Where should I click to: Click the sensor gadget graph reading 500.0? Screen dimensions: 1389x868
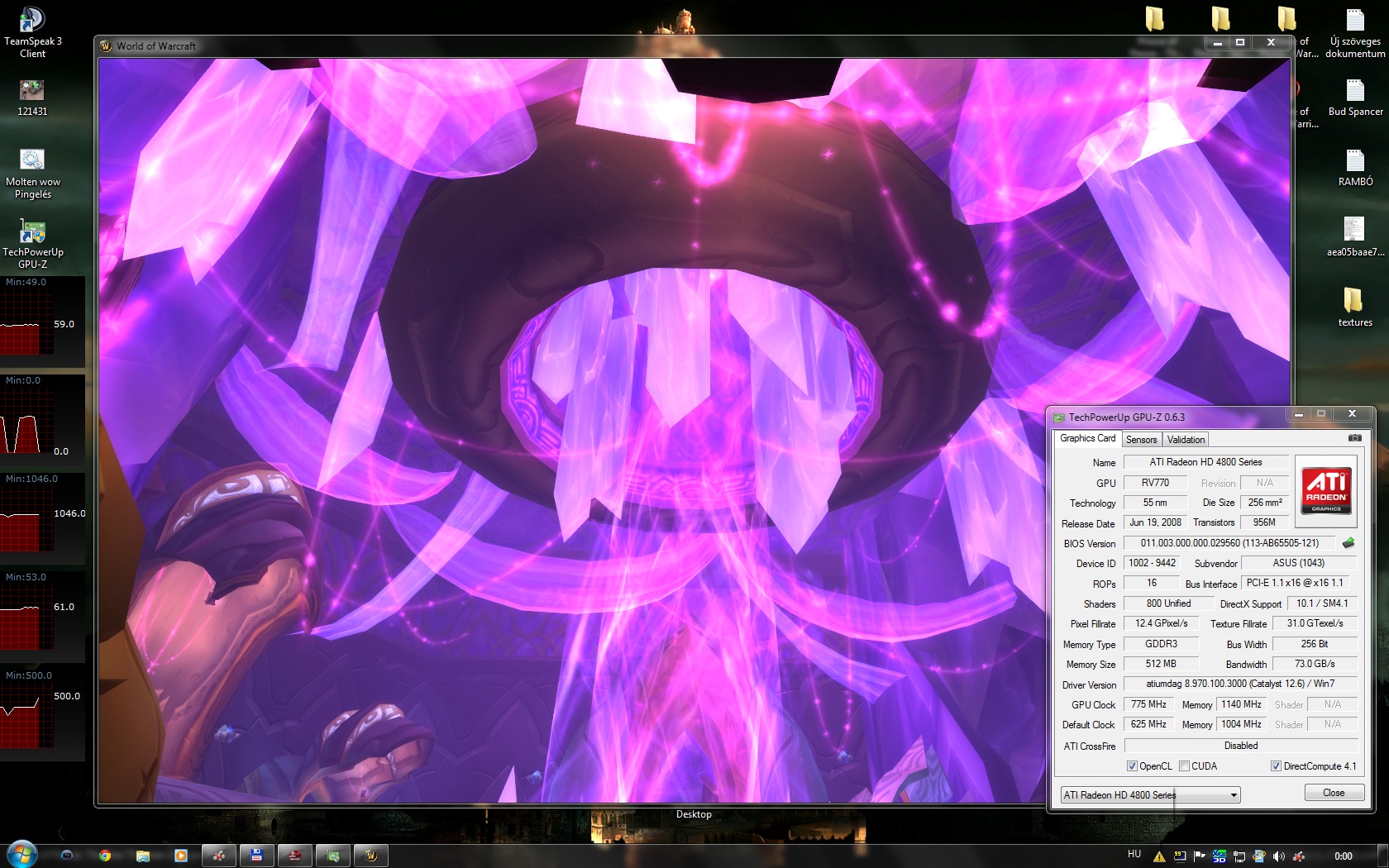pyautogui.click(x=42, y=715)
